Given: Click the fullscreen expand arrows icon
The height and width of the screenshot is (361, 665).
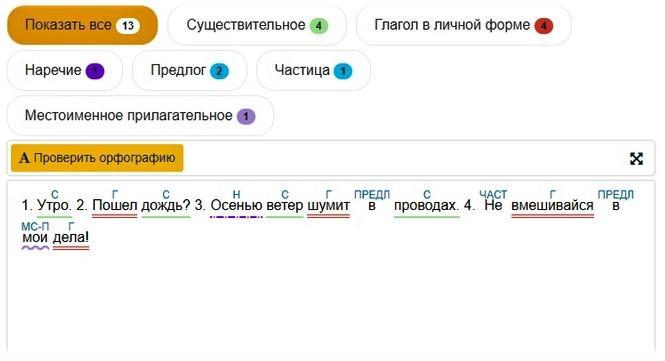Looking at the screenshot, I should 636,159.
